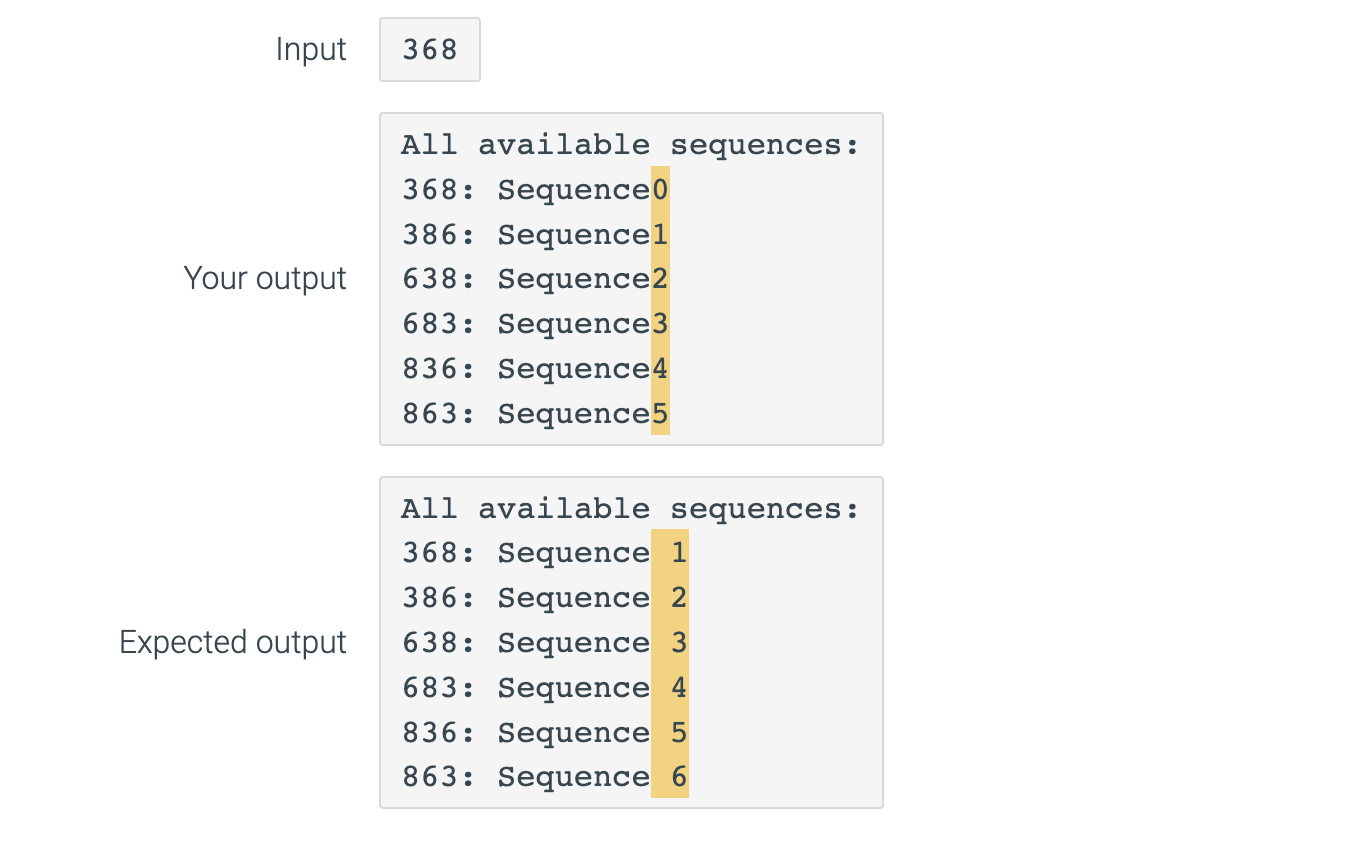1355x866 pixels.
Task: Click '638: Sequence2' line in Your output
Action: click(536, 279)
